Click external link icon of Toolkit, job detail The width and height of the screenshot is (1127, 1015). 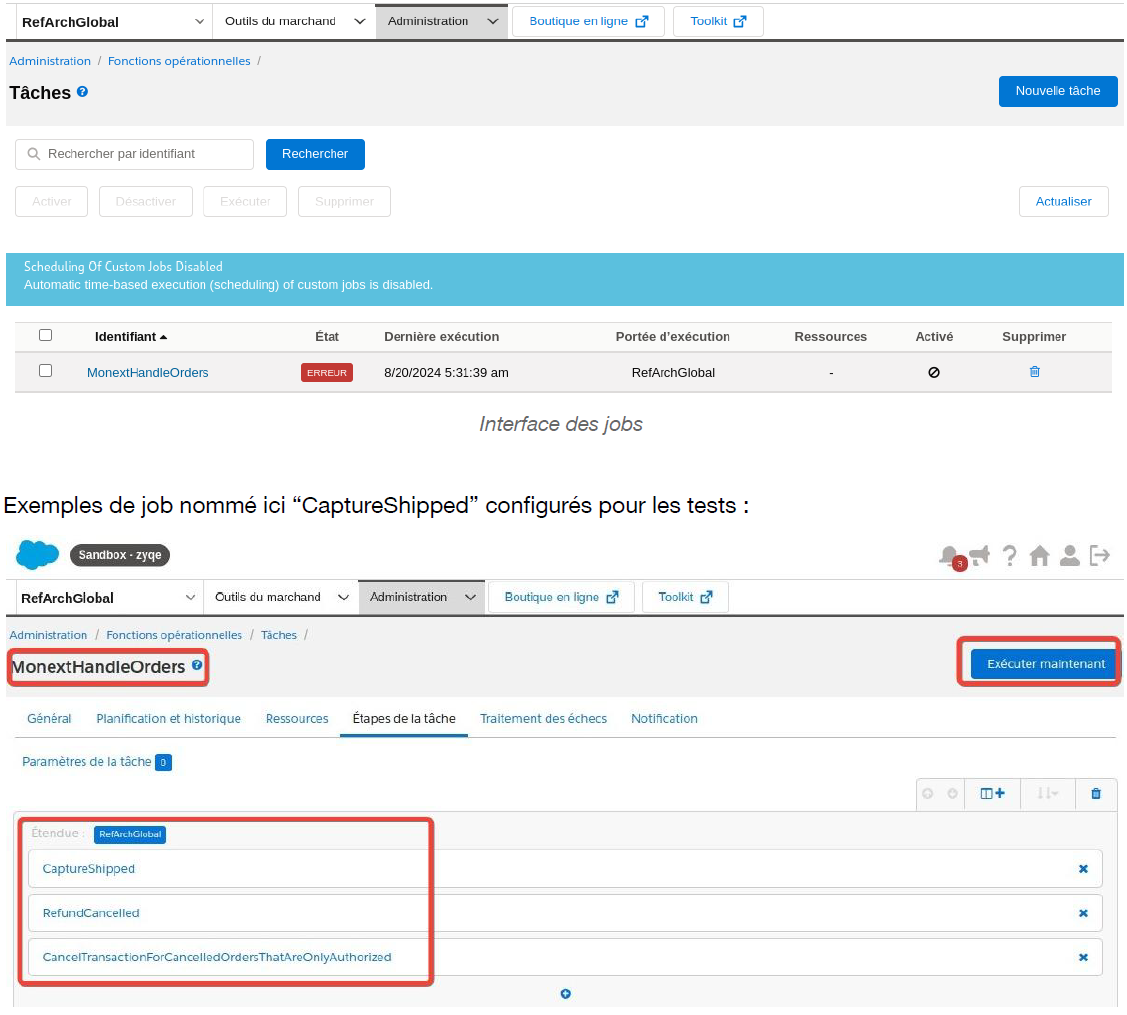tap(707, 597)
